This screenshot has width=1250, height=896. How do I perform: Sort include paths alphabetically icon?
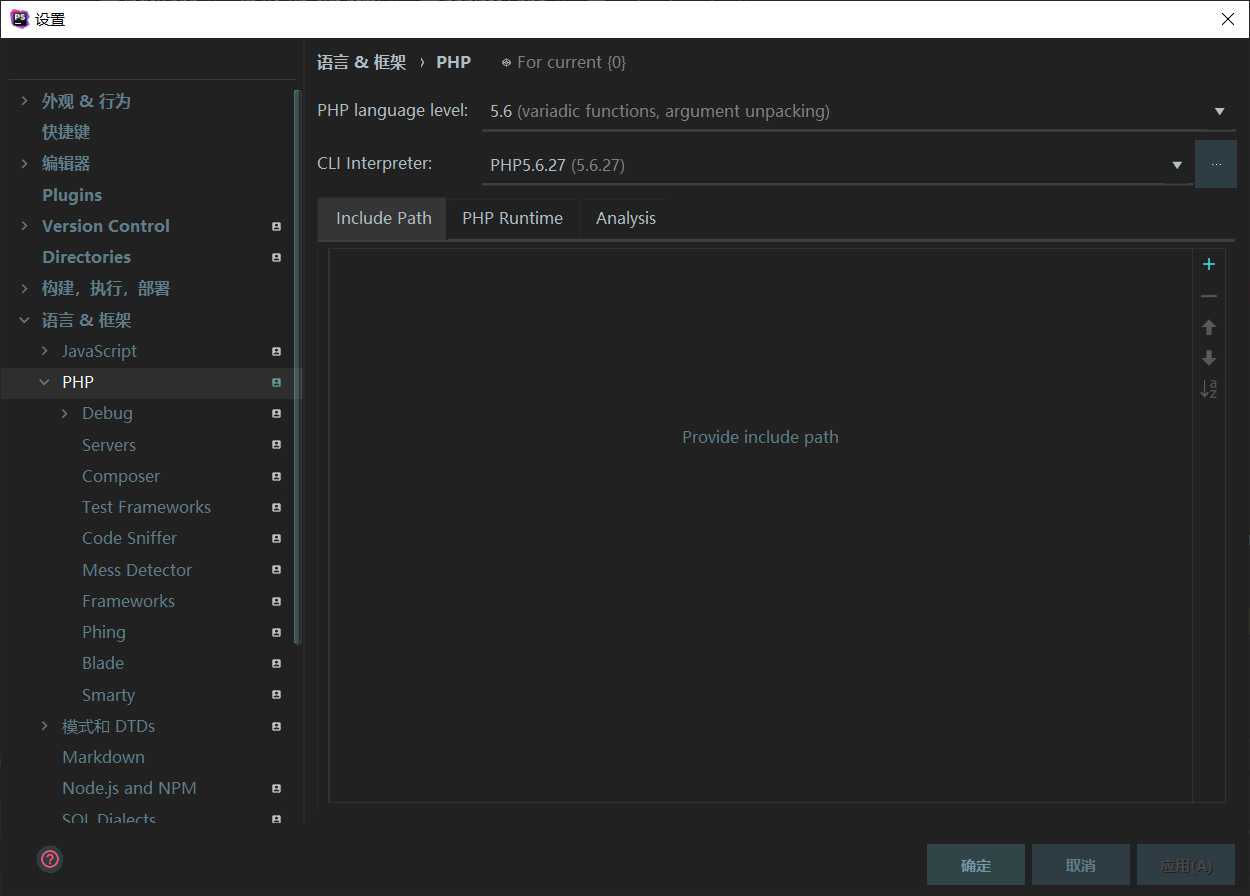(x=1209, y=389)
